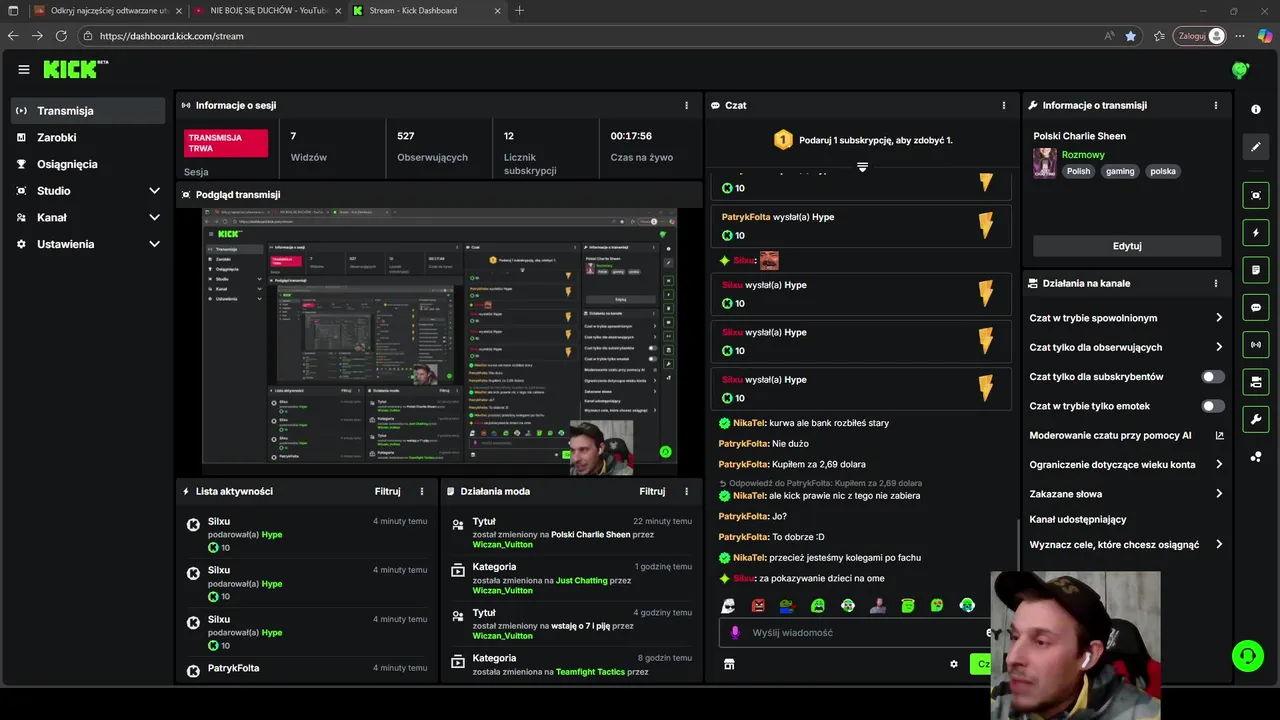This screenshot has height=720, width=1280.
Task: Open the shop icon below chat input
Action: coord(729,664)
